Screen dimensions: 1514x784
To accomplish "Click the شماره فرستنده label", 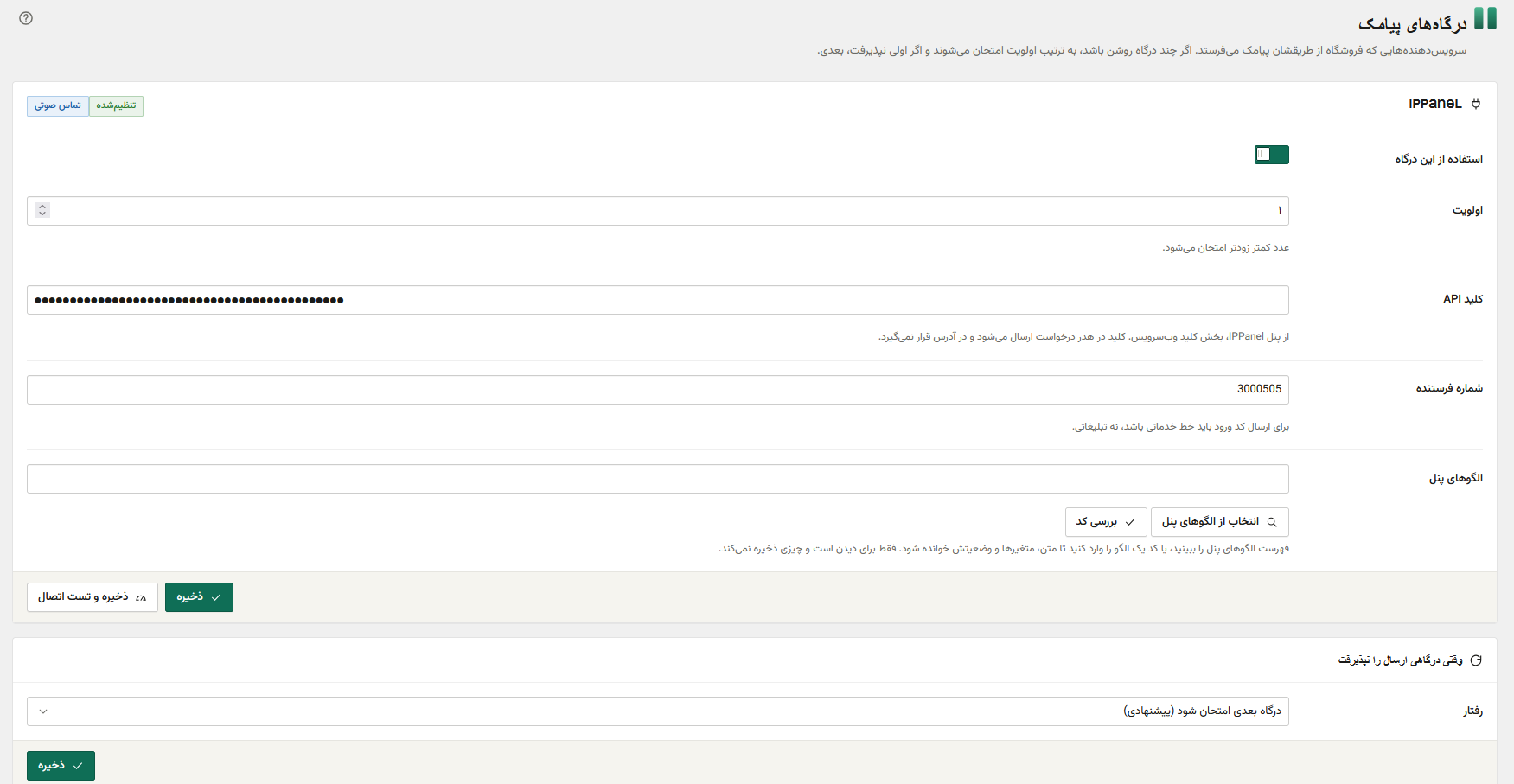I will (x=1449, y=388).
